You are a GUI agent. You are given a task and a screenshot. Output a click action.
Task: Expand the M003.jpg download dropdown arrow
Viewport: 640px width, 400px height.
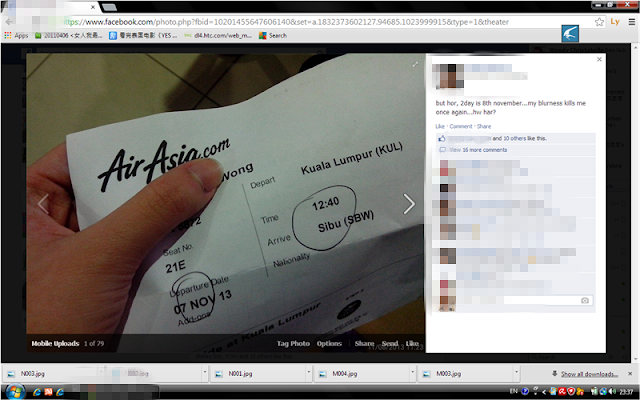pos(516,373)
